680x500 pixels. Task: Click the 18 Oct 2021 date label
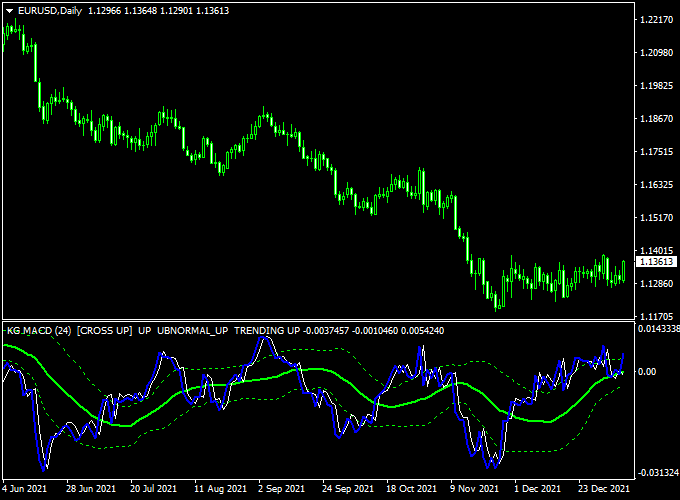coord(411,489)
